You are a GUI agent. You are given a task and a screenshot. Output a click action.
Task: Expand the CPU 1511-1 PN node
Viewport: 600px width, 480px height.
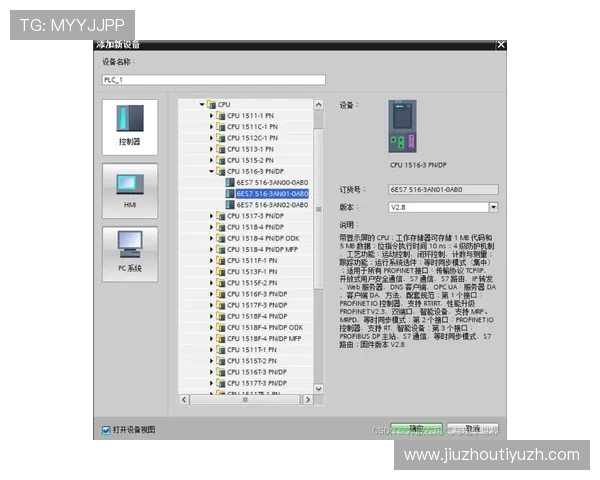click(x=211, y=115)
